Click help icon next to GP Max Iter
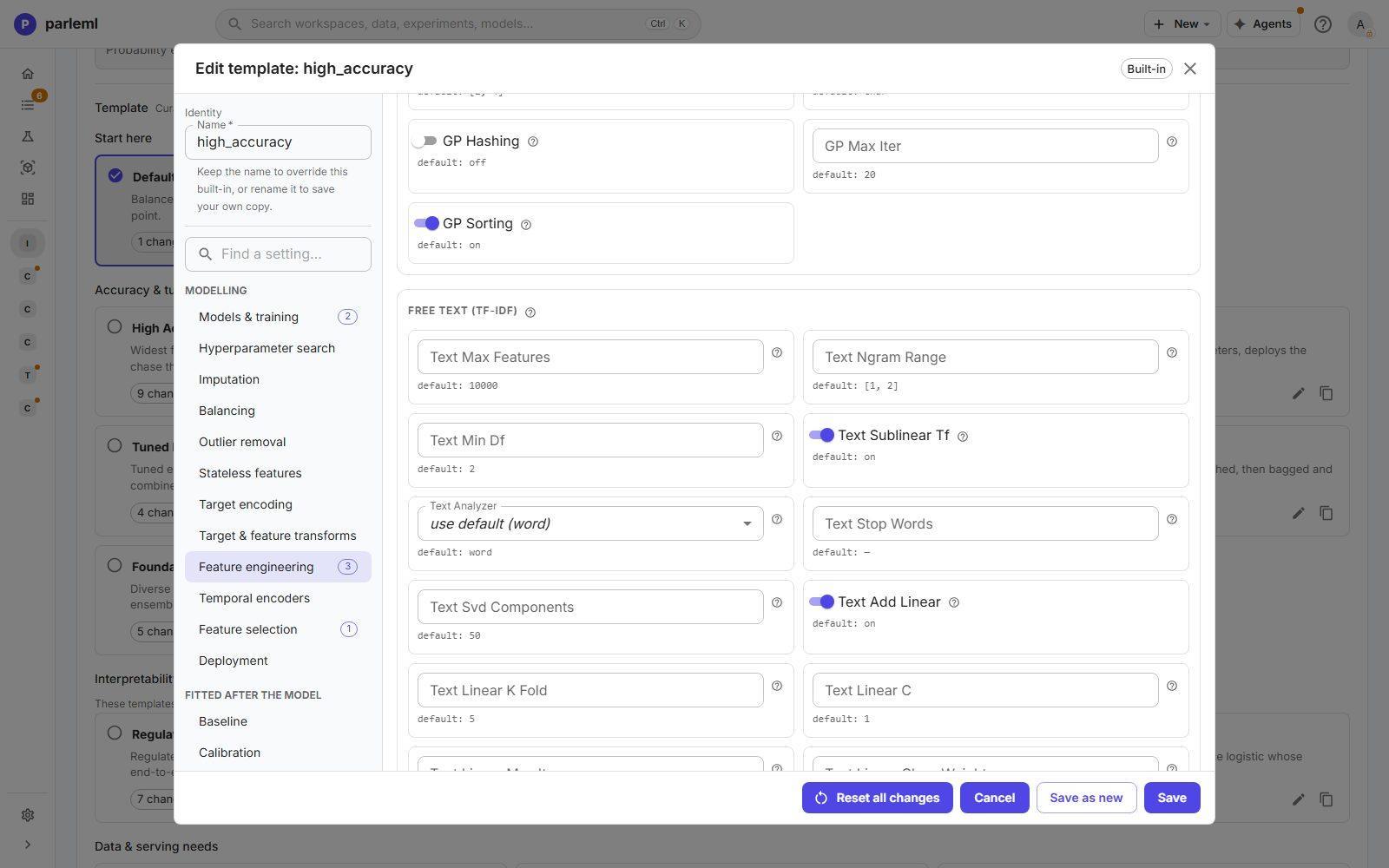The height and width of the screenshot is (868, 1389). tap(1172, 141)
